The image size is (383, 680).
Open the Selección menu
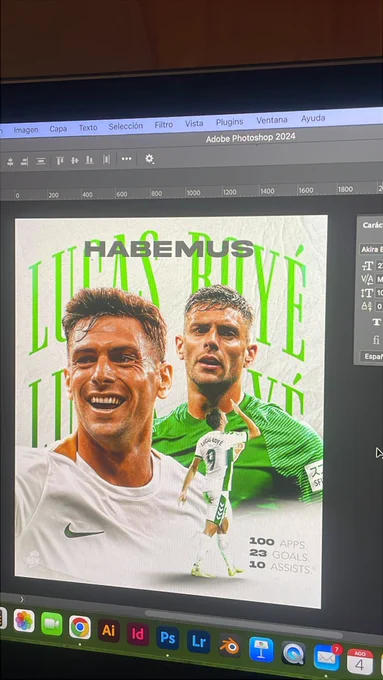[x=126, y=126]
